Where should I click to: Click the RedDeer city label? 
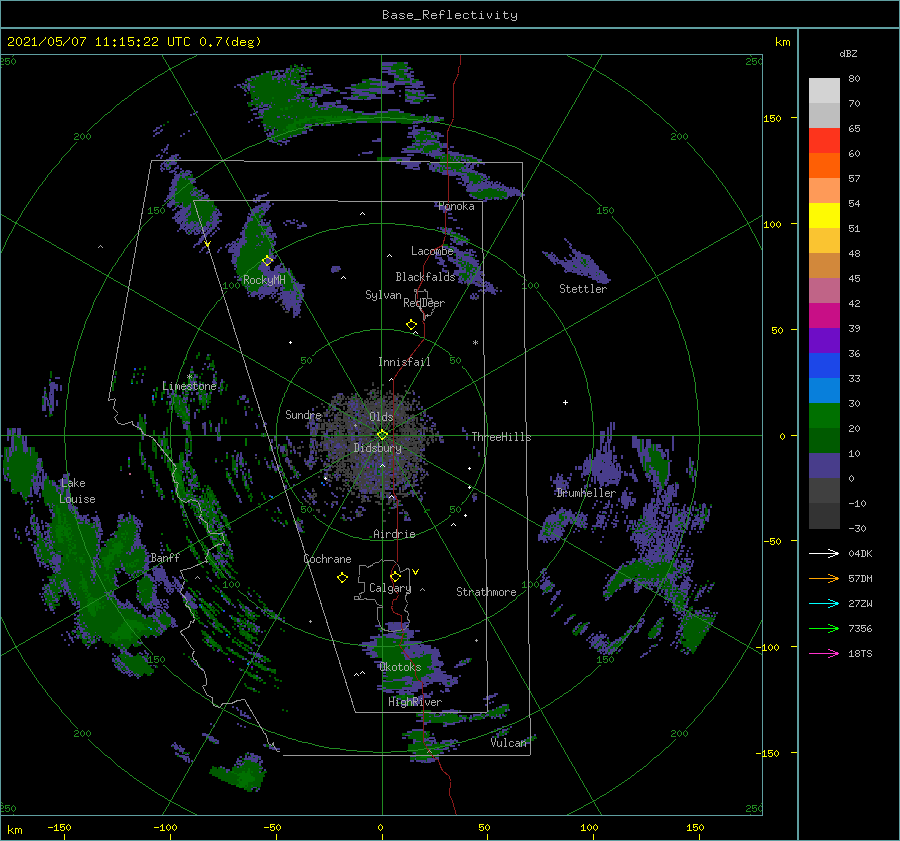424,303
